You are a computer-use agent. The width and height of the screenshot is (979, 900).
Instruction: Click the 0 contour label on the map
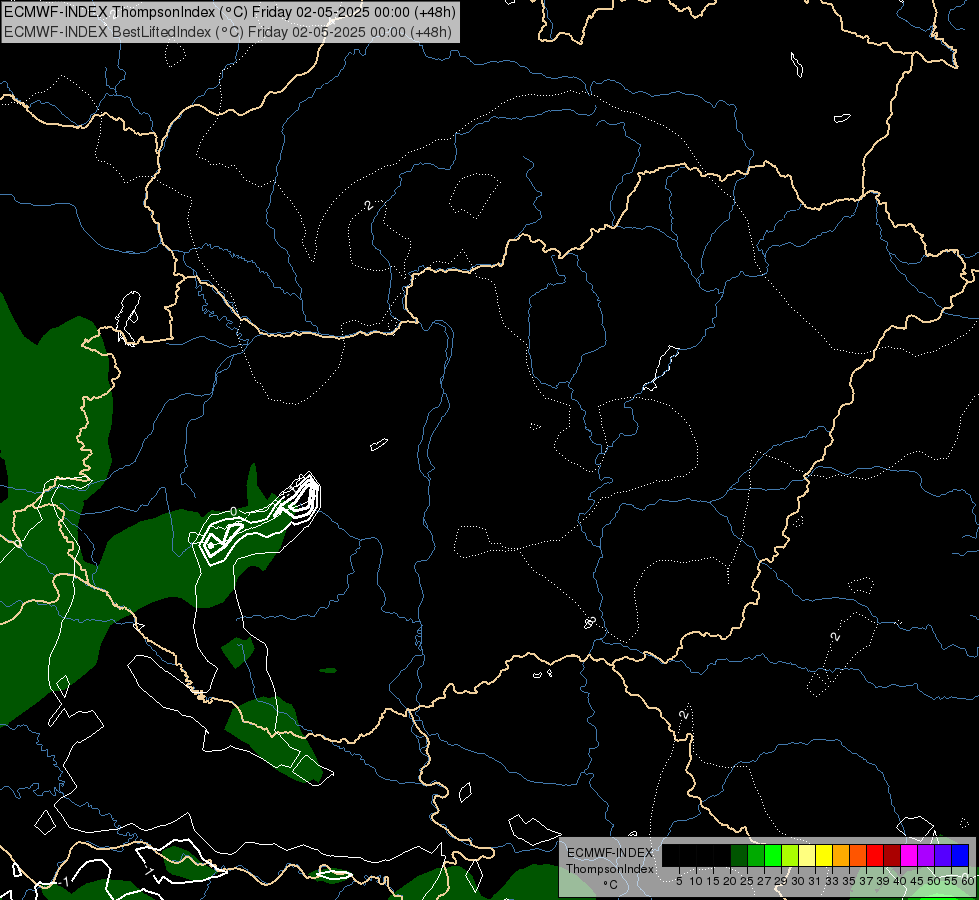click(234, 512)
